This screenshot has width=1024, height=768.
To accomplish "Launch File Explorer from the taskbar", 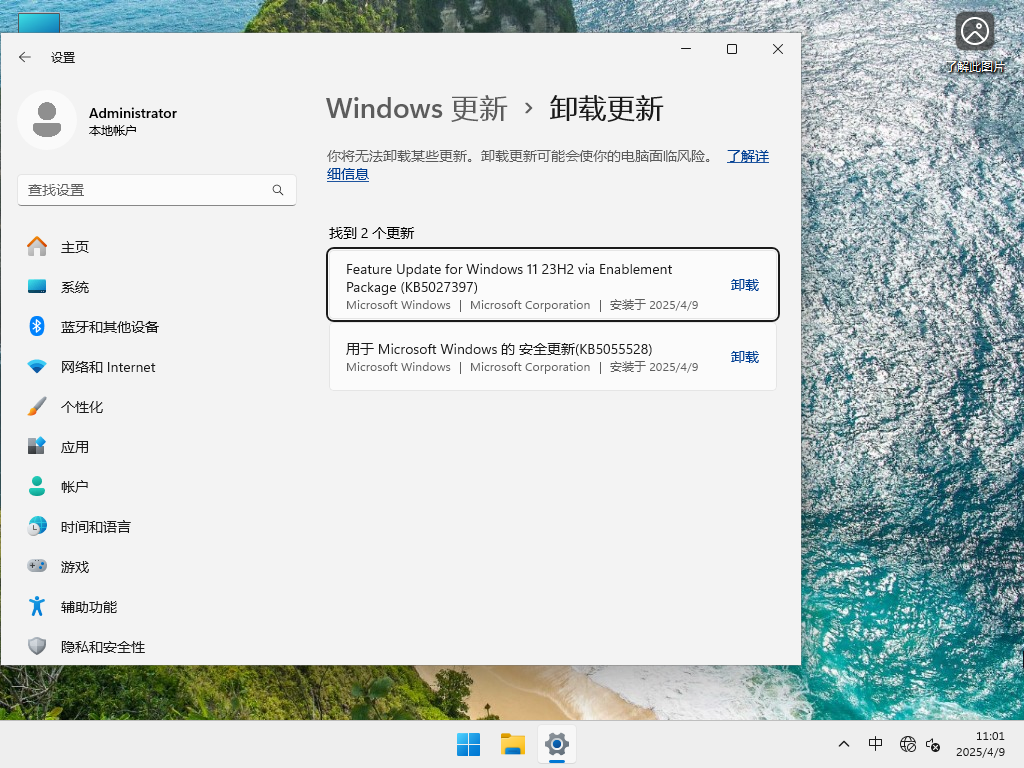I will 512,744.
